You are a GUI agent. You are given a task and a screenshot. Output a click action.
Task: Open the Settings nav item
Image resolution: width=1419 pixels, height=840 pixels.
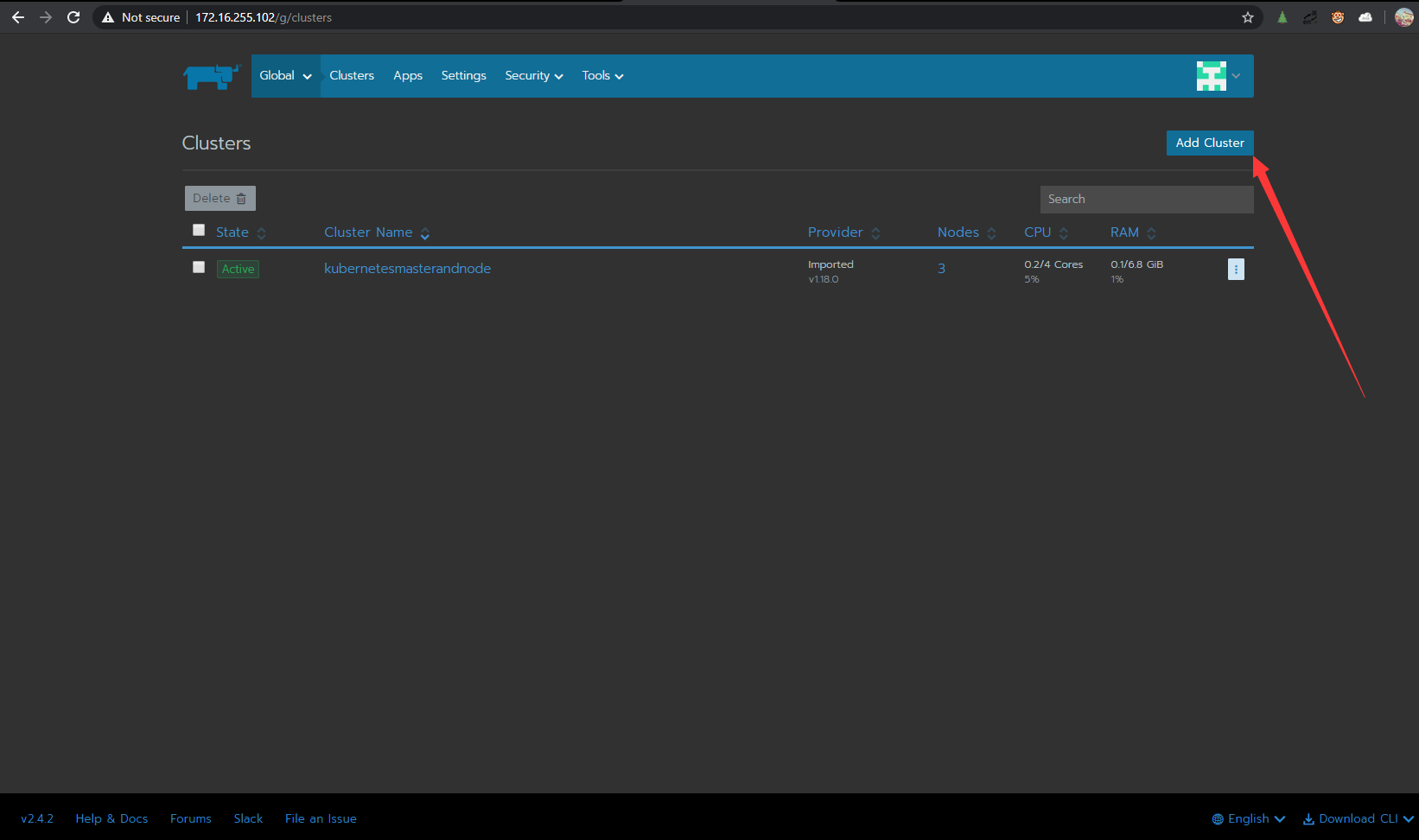464,76
